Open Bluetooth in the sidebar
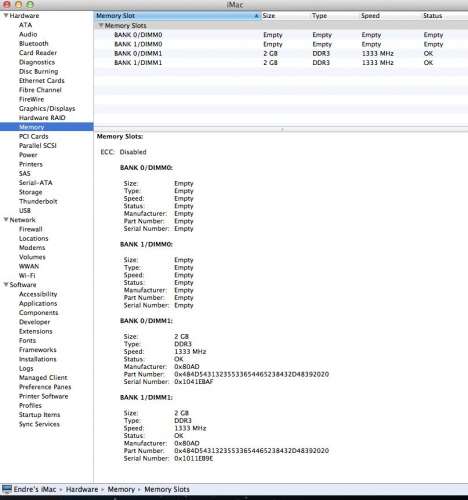468x500 pixels. pyautogui.click(x=34, y=43)
